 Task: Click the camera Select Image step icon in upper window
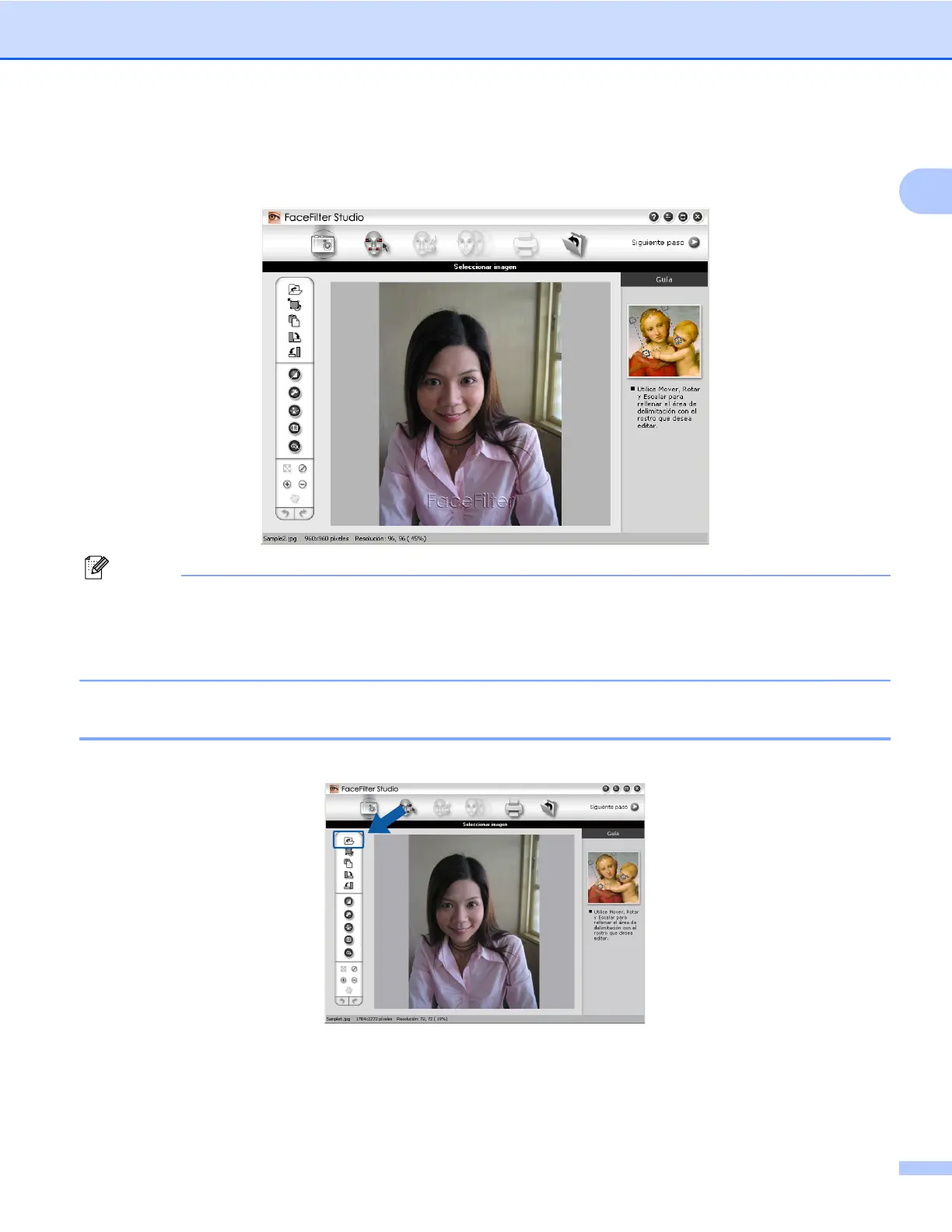click(324, 243)
